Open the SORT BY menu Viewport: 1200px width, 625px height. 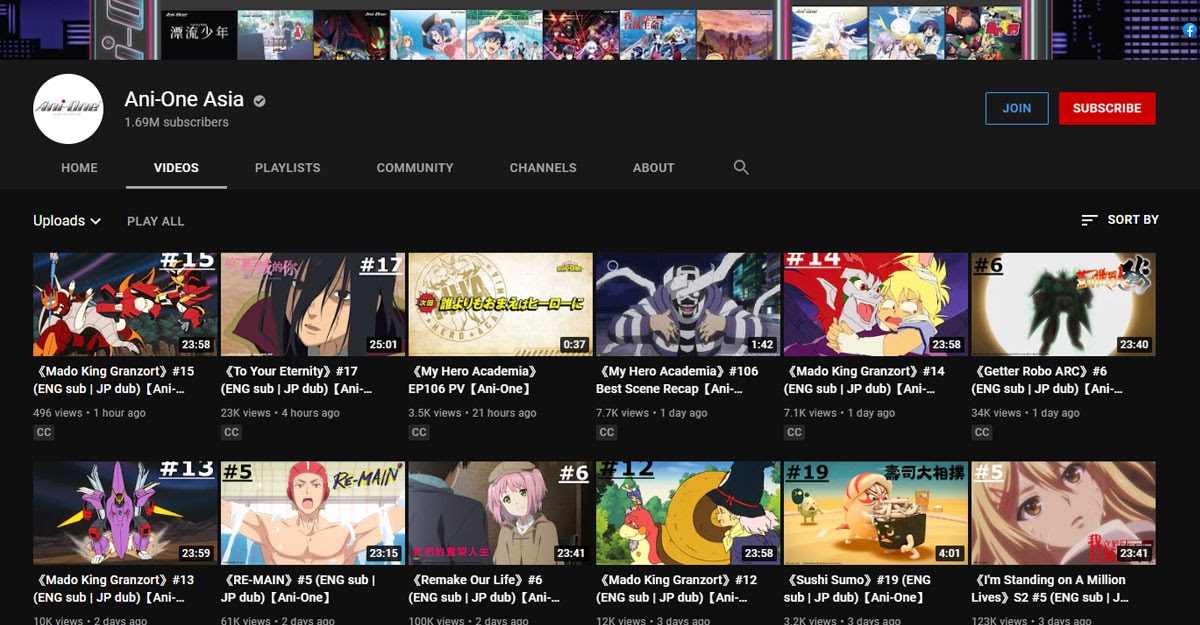tap(1120, 220)
